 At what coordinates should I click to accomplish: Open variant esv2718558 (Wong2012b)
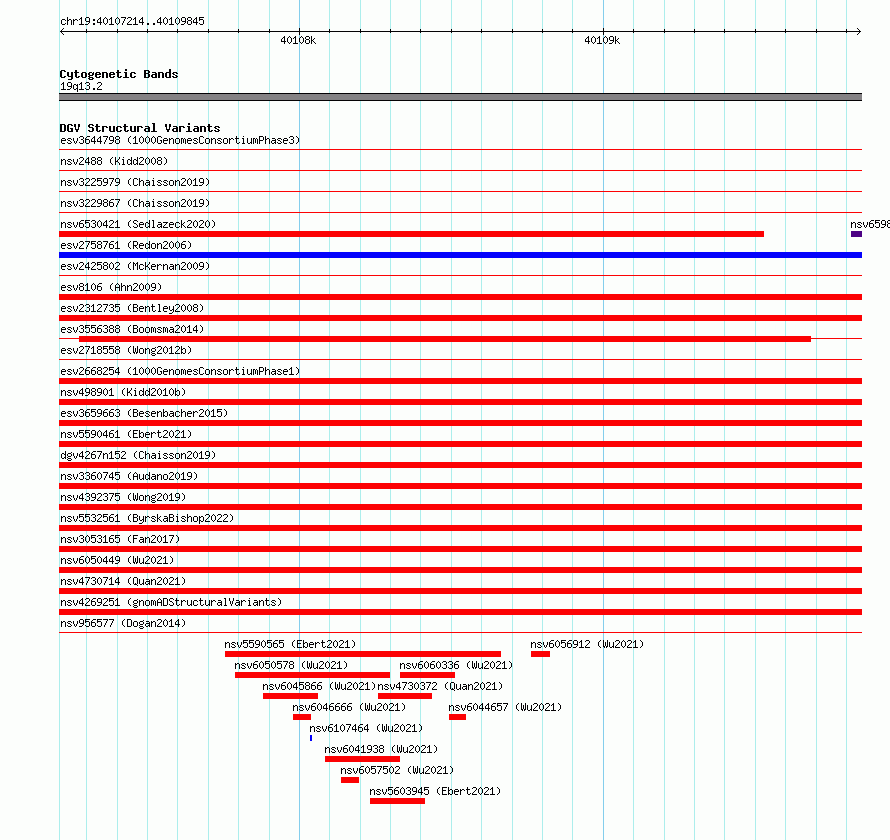[126, 350]
